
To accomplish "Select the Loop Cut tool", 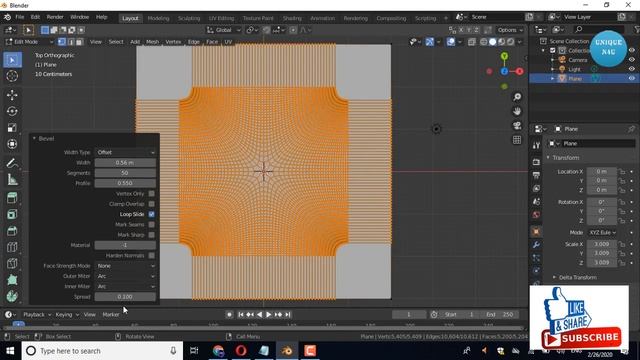I will (12, 247).
